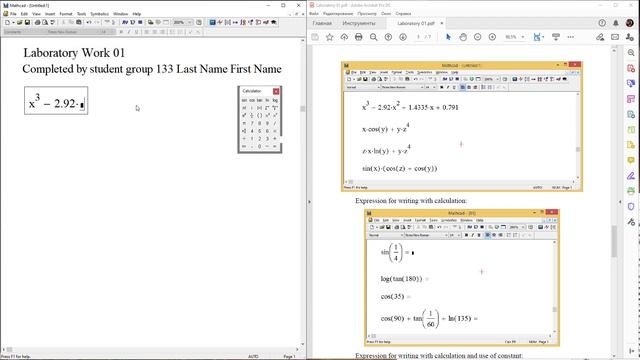Screen dimensions: 640x360
Task: Insert function f(x) in Mathcad
Action: pos(125,22)
